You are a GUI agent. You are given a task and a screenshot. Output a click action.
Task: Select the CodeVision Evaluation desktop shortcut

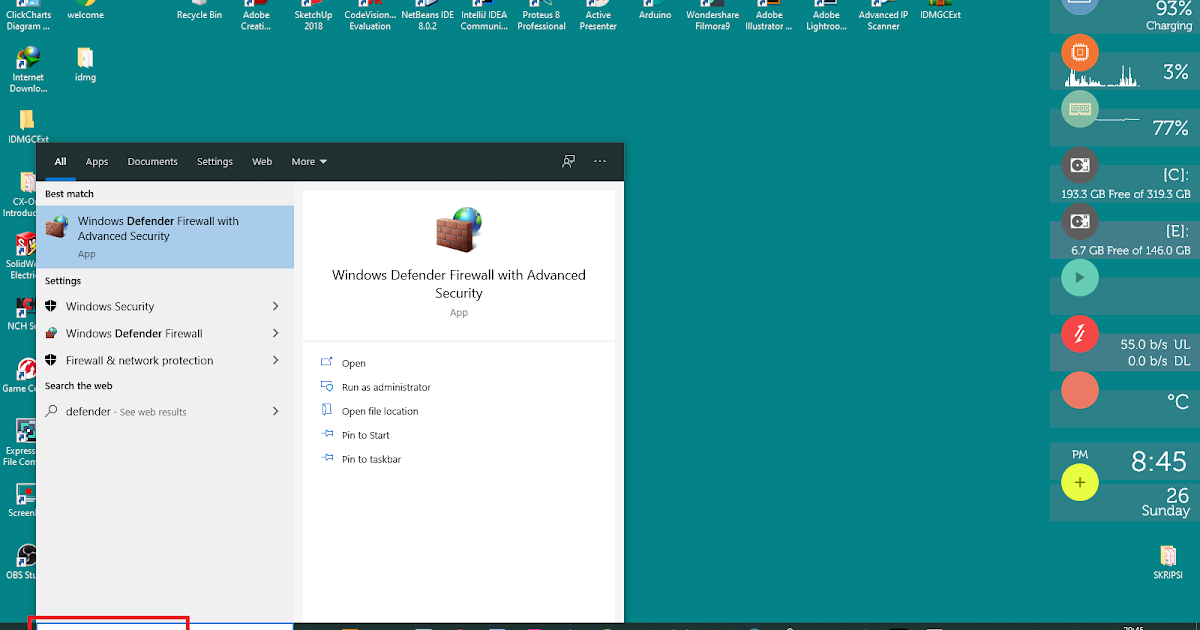click(370, 15)
